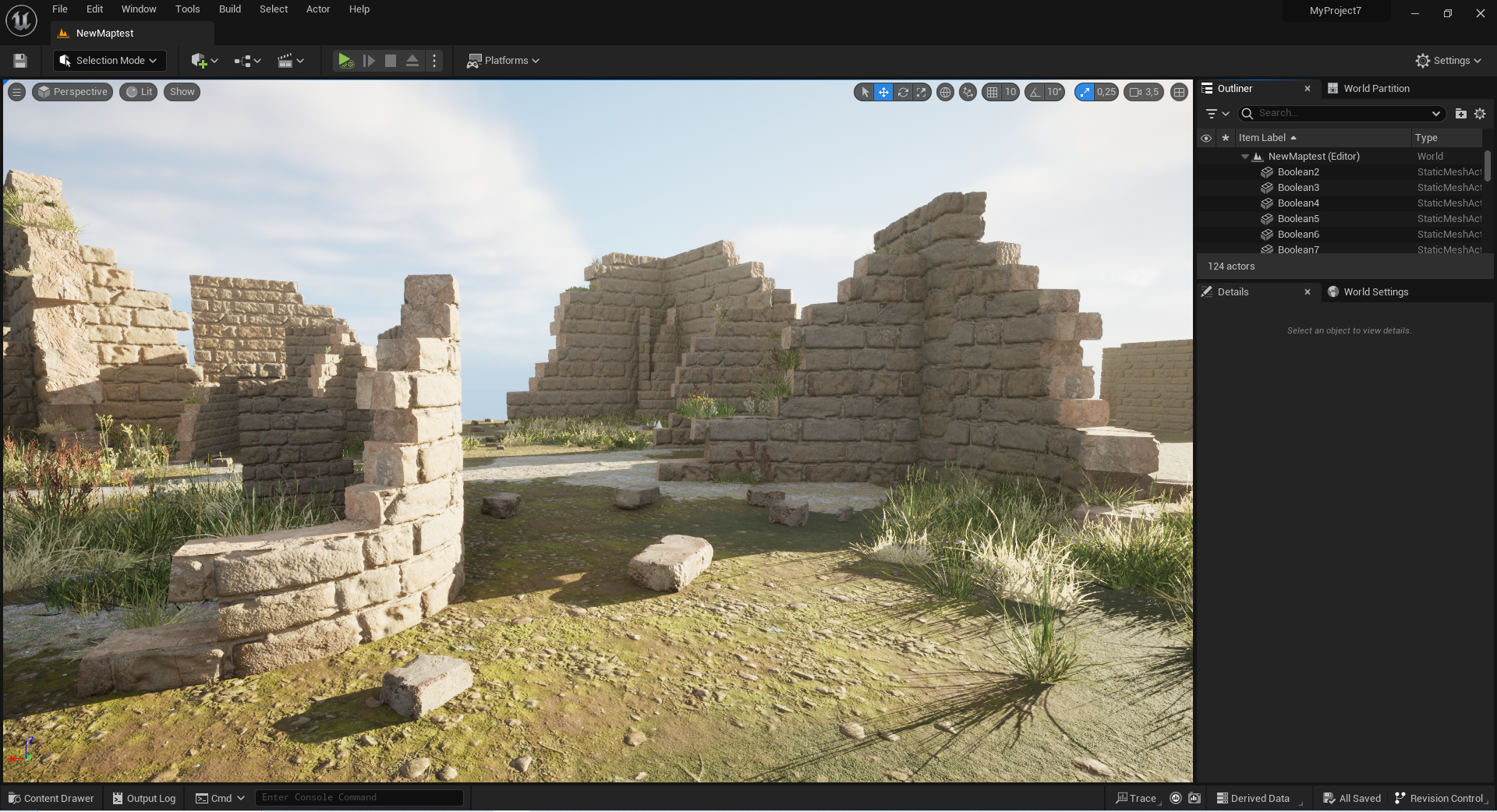Sort by Type column header
The width and height of the screenshot is (1497, 812).
1447,138
